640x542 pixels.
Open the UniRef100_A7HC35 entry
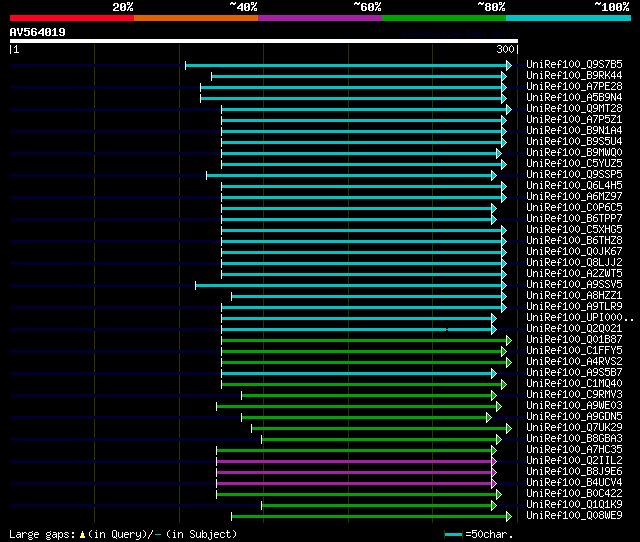pyautogui.click(x=574, y=450)
